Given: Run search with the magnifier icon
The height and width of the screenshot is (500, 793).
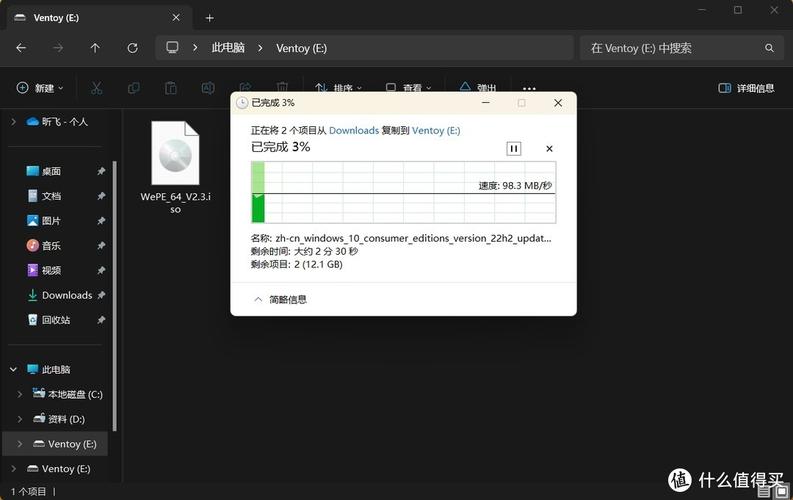Looking at the screenshot, I should point(769,48).
